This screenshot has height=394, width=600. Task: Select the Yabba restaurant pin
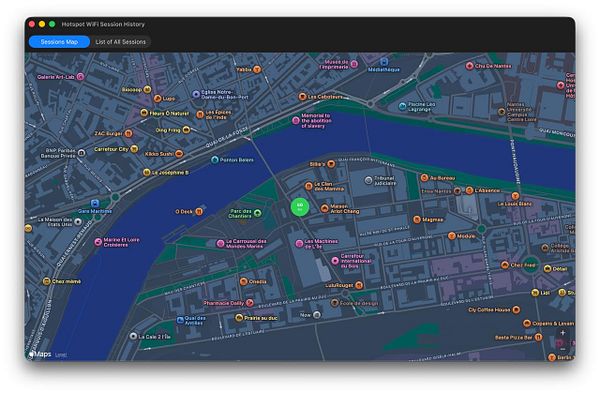click(257, 70)
